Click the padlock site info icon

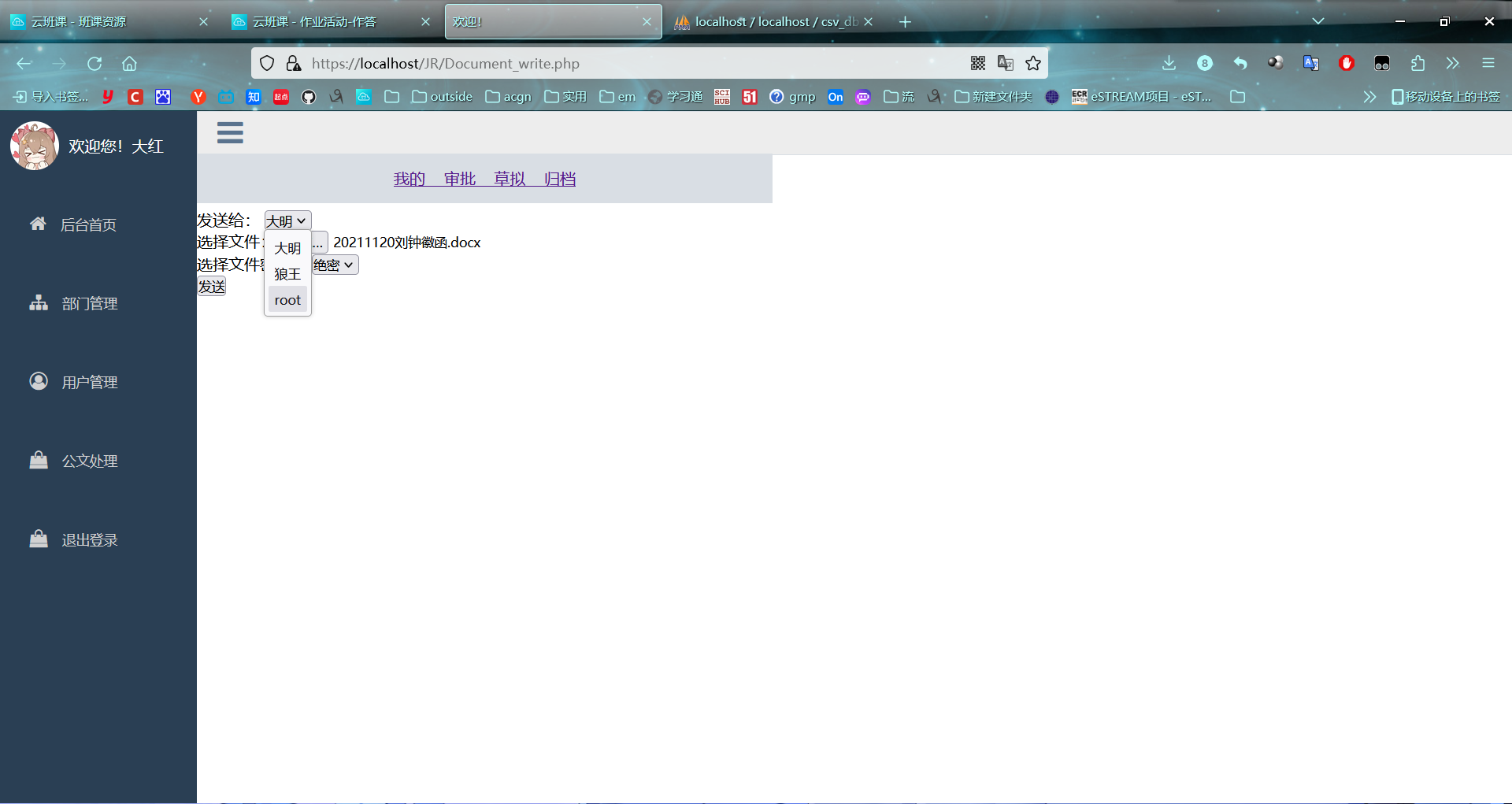tap(293, 64)
